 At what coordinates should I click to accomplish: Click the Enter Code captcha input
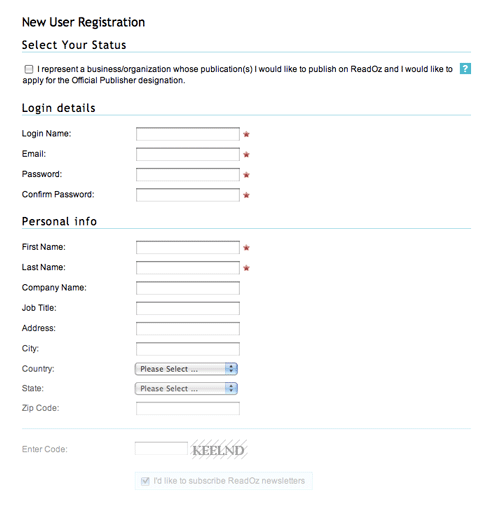click(161, 448)
